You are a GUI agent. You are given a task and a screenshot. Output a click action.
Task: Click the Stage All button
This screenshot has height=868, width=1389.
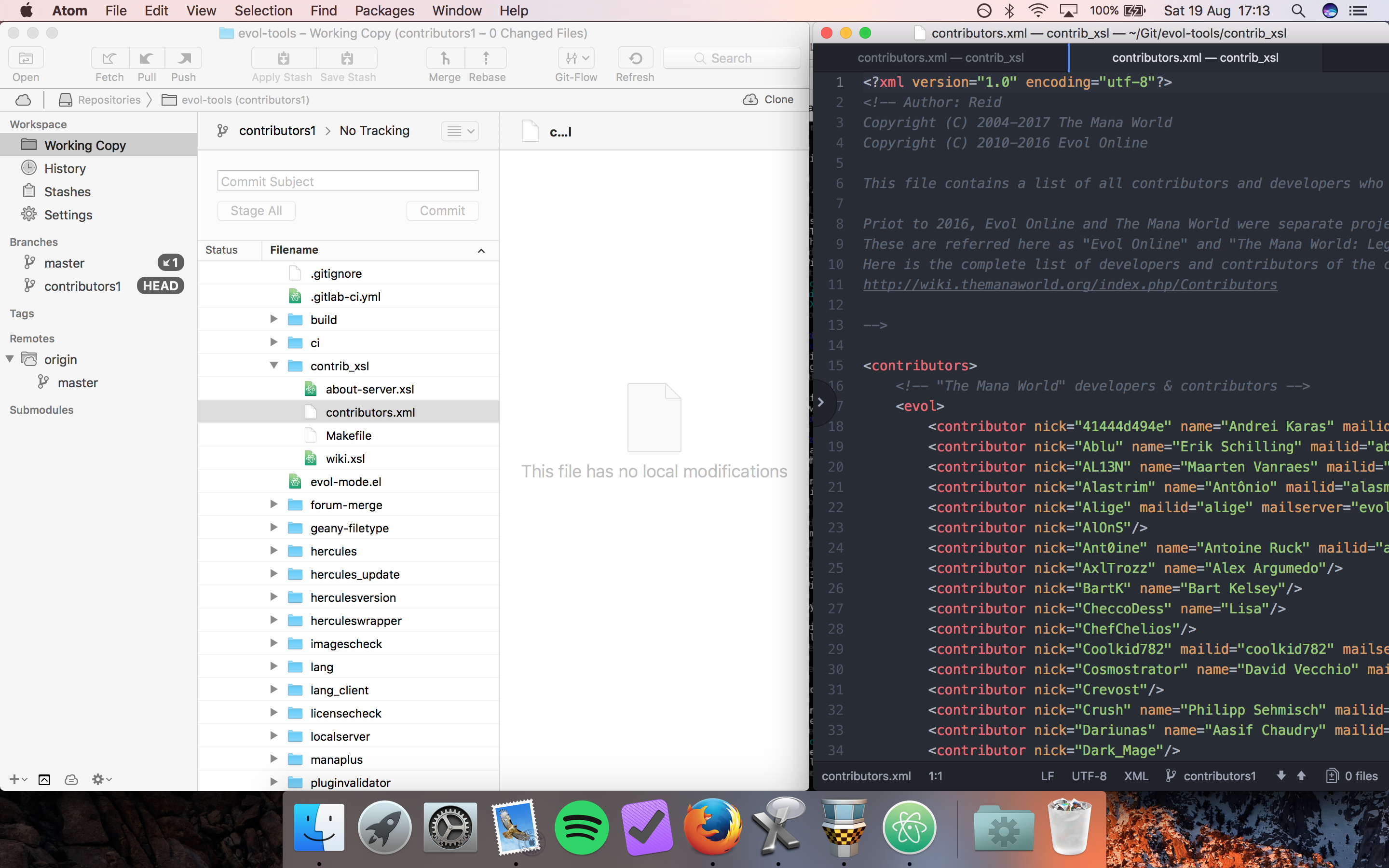pos(256,211)
